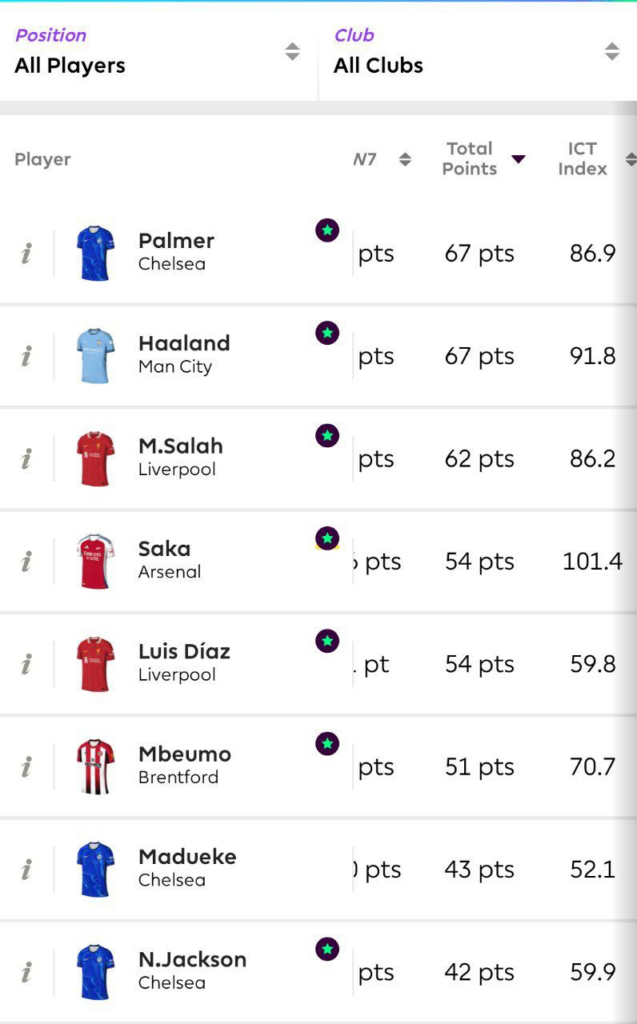
Task: Tap the star badge on Saka's row
Action: [x=327, y=538]
